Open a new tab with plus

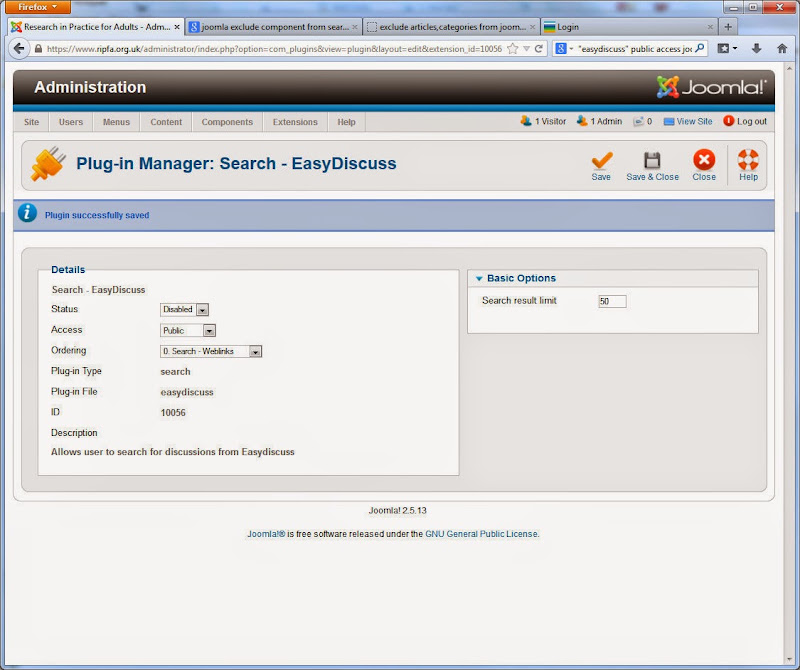click(728, 27)
